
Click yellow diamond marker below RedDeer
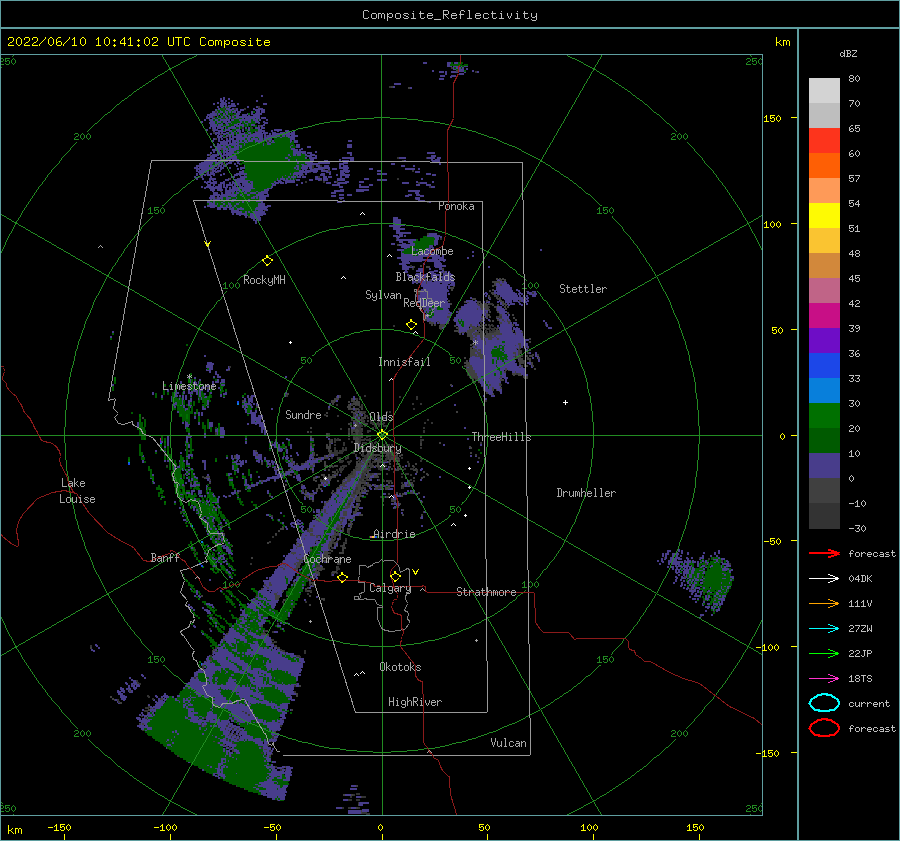[x=412, y=325]
